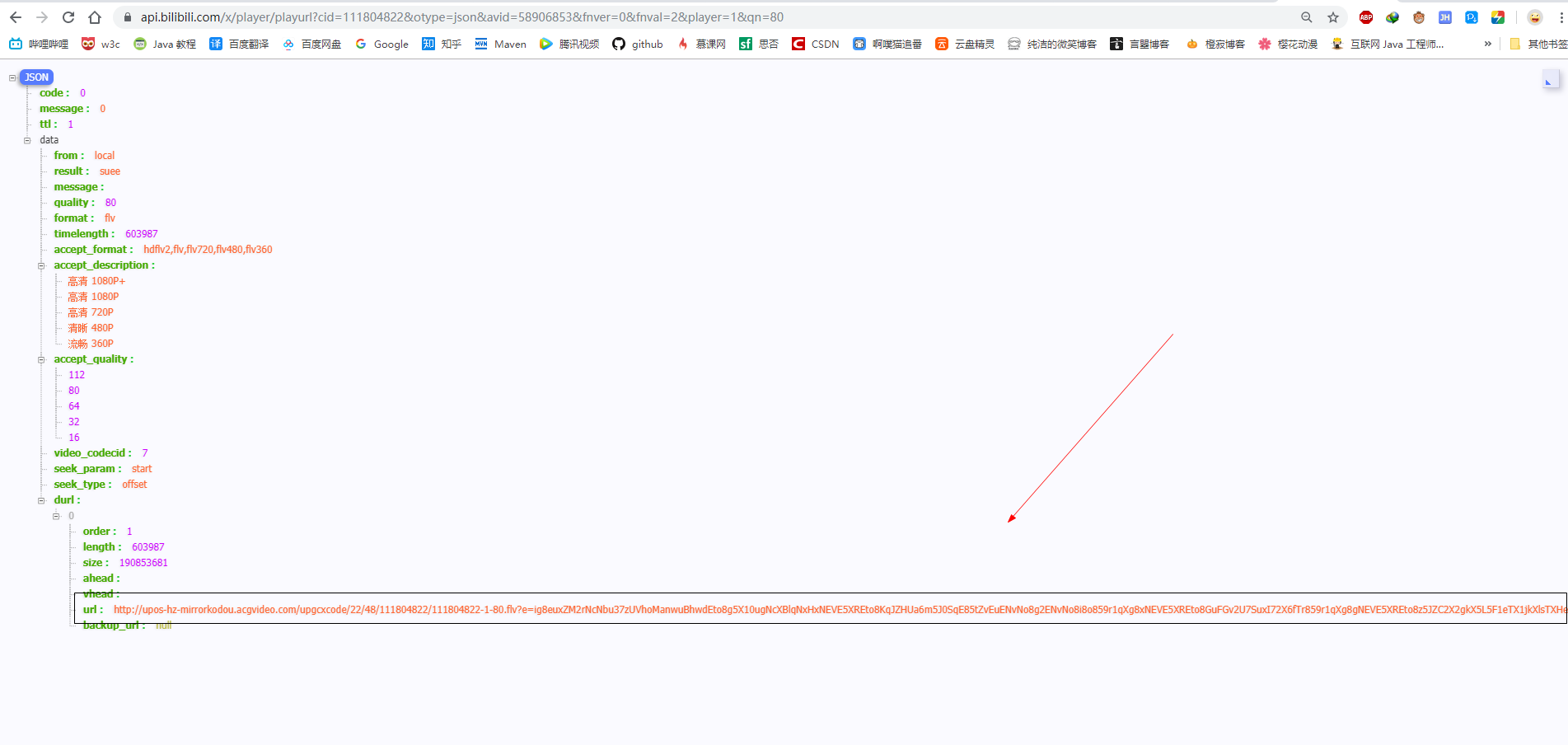
Task: Click the seek_type value offset
Action: coord(134,485)
